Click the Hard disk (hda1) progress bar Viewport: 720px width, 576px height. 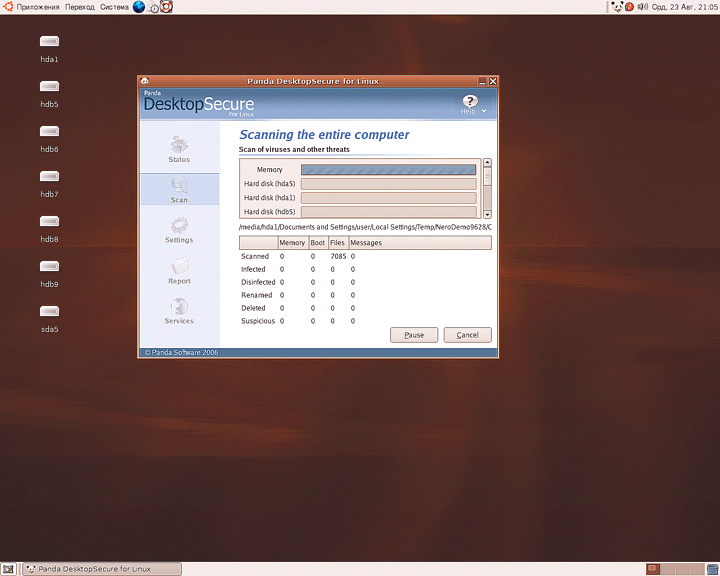[x=388, y=198]
